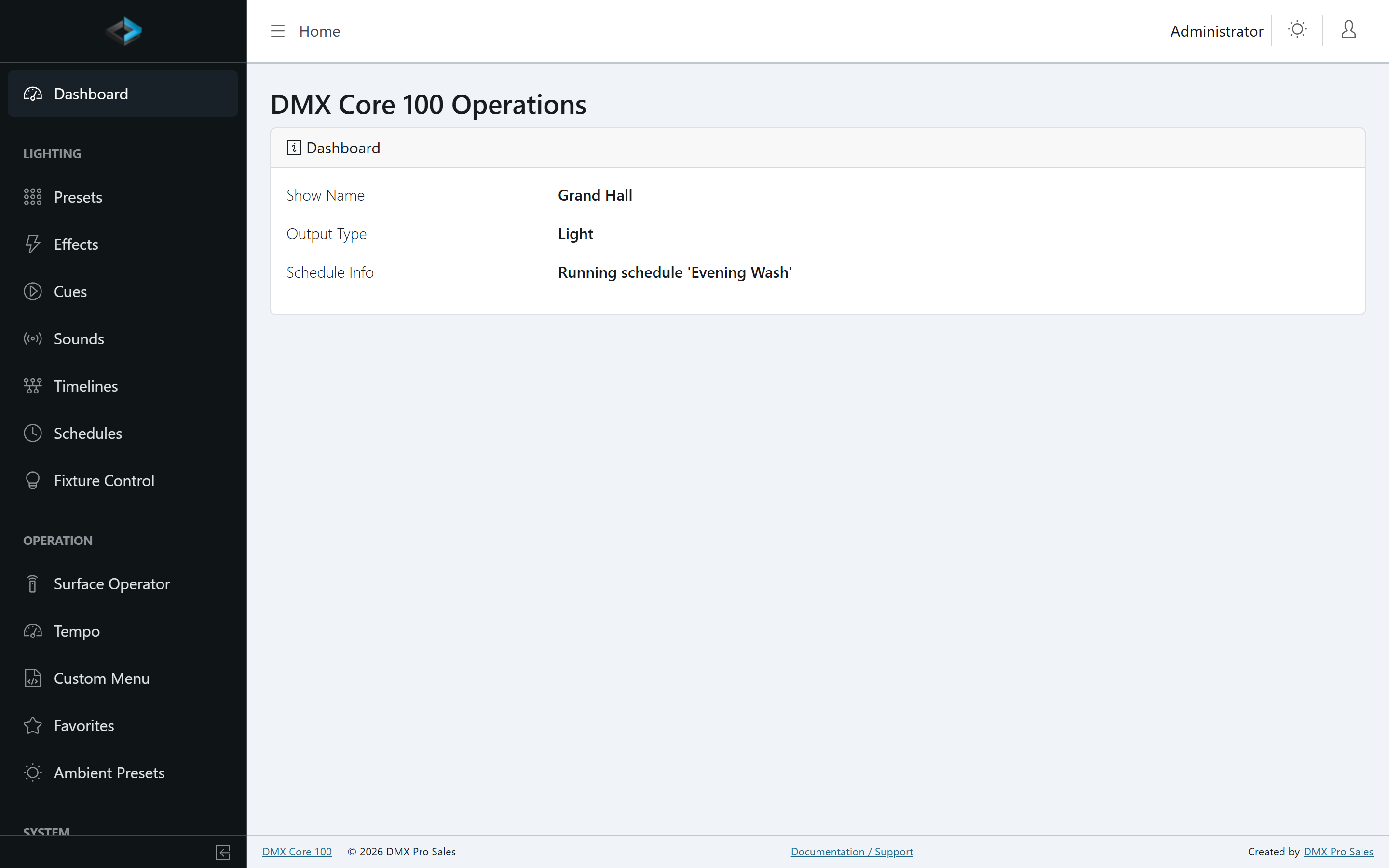Open the user profile icon
This screenshot has height=868, width=1389.
1348,29
